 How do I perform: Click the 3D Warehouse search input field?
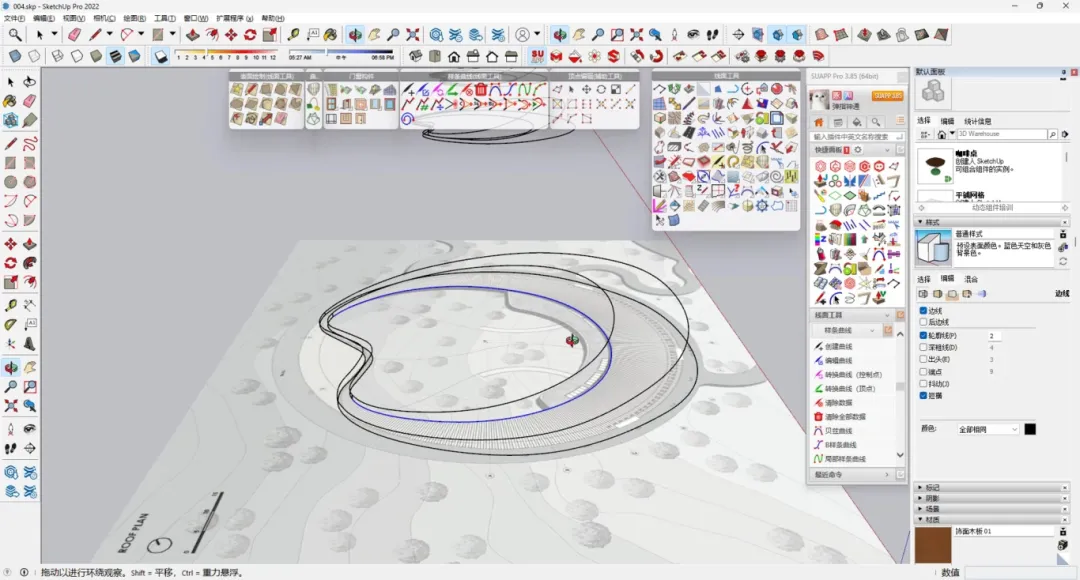tap(1002, 134)
